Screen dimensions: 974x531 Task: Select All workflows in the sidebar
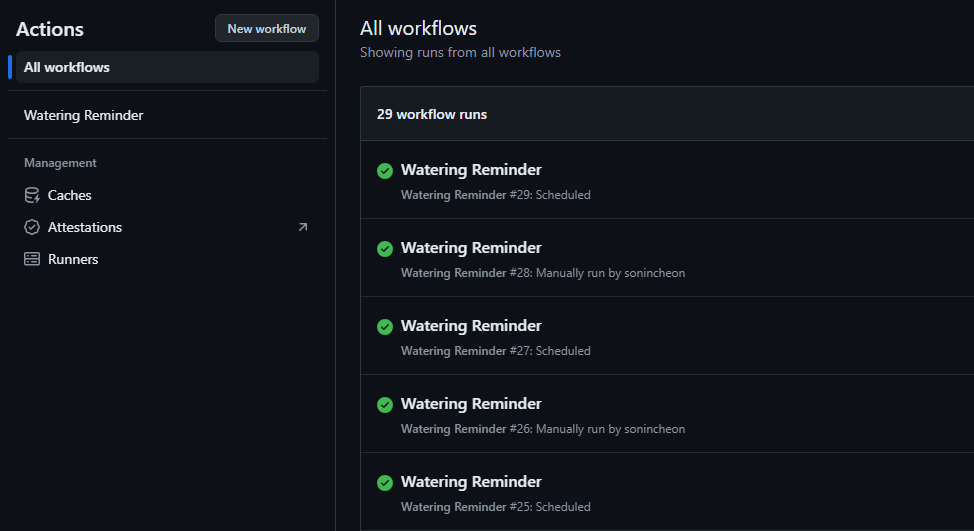click(167, 67)
